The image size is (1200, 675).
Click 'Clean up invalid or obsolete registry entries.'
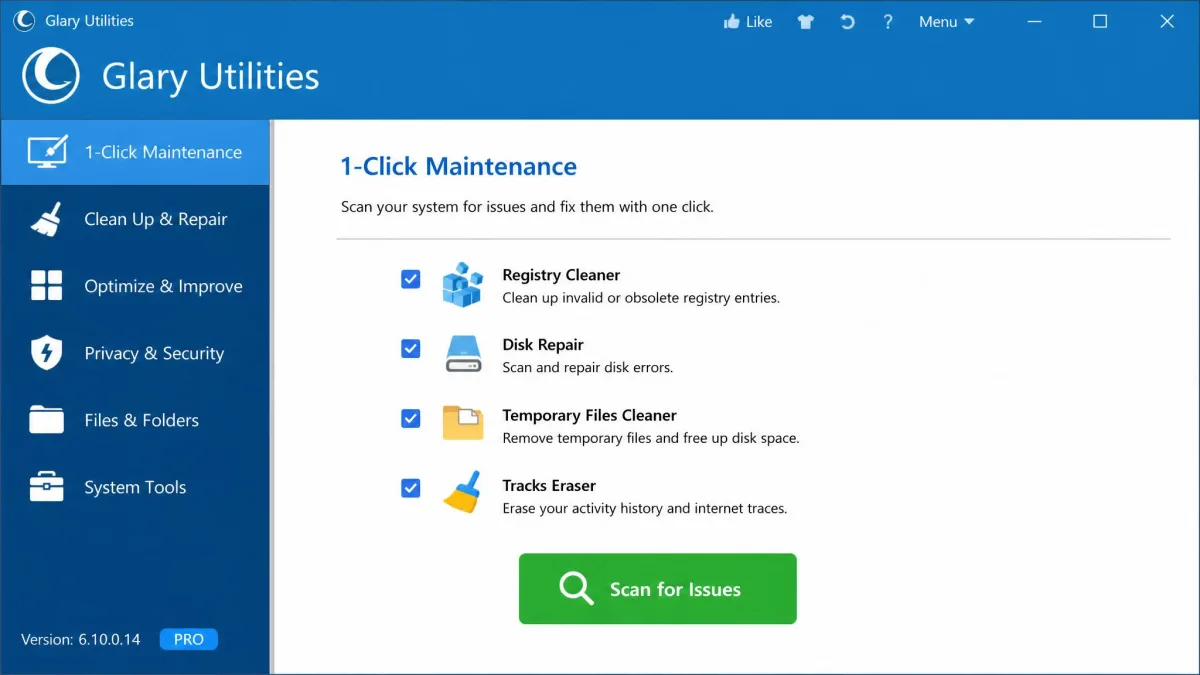click(x=641, y=298)
